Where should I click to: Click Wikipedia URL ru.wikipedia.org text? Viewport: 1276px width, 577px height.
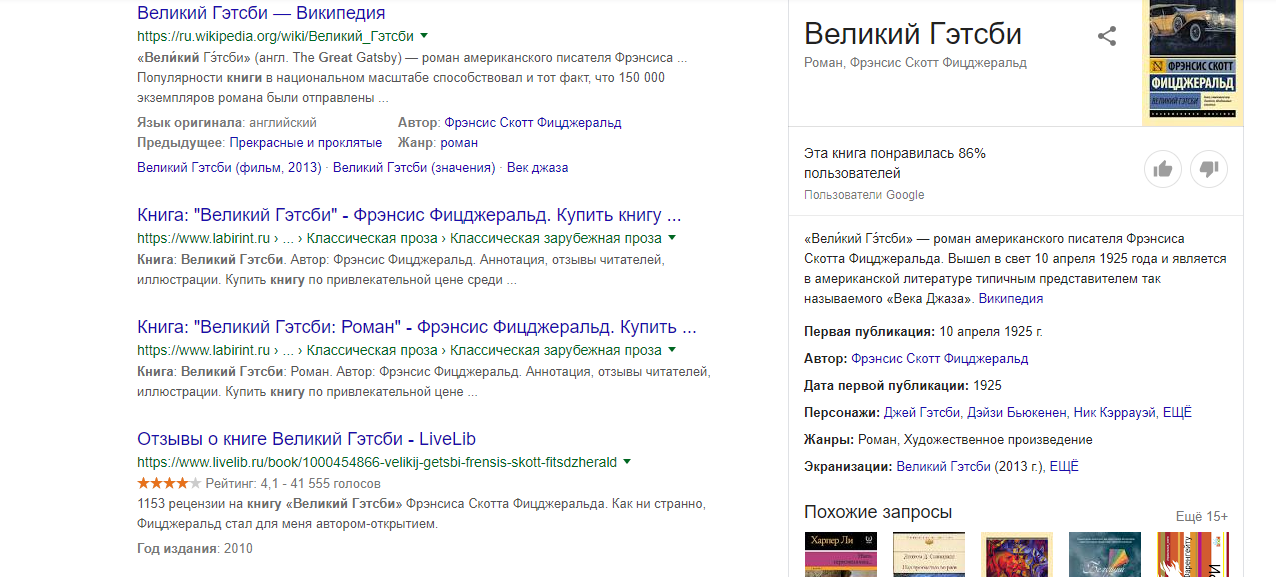(x=275, y=36)
